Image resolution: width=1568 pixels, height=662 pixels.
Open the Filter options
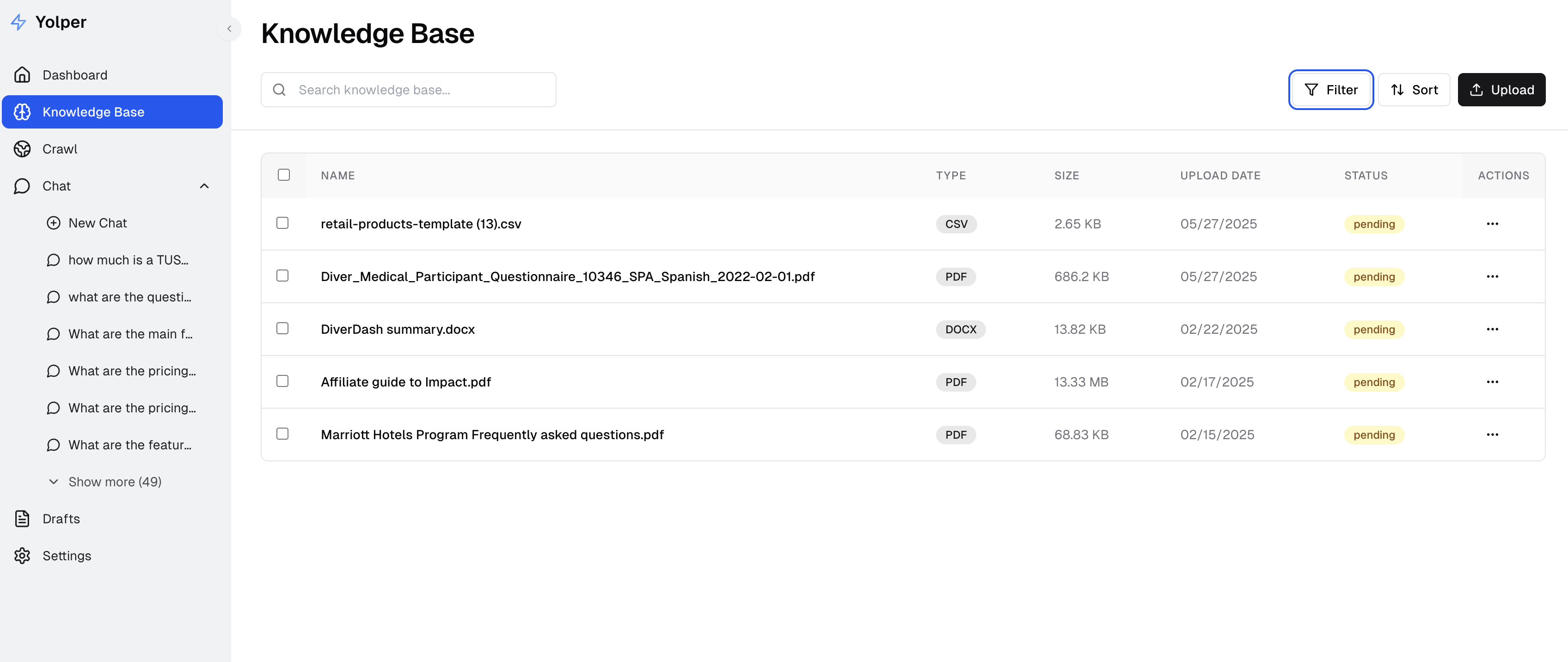[x=1330, y=90]
